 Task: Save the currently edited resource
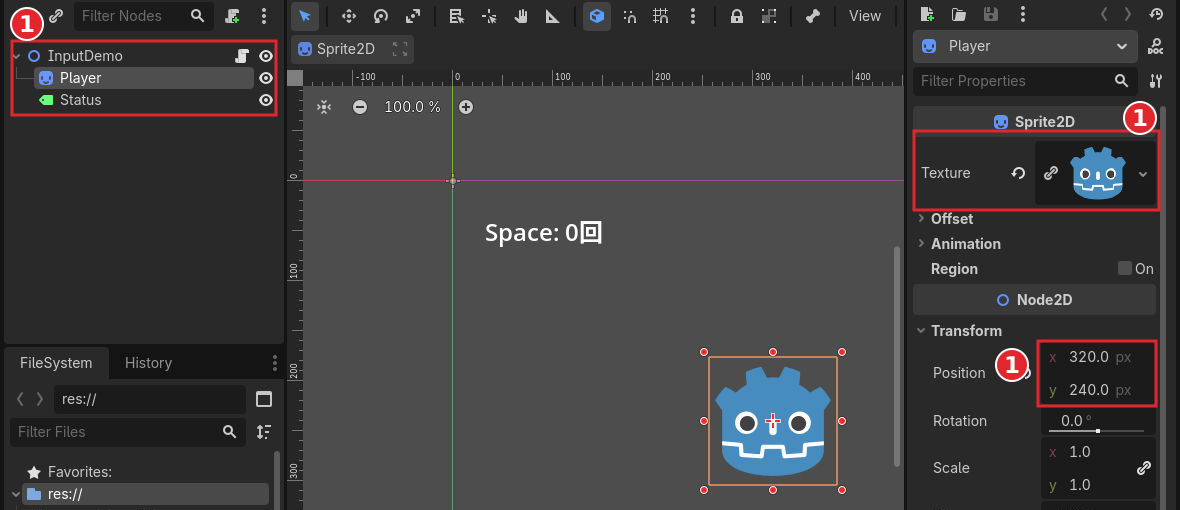[x=991, y=14]
